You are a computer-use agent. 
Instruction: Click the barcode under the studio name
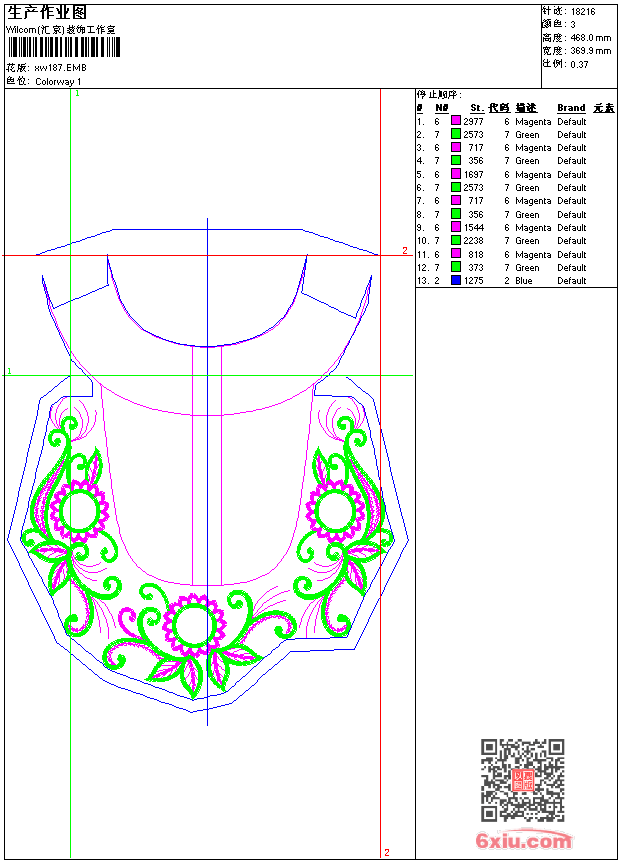click(x=63, y=48)
